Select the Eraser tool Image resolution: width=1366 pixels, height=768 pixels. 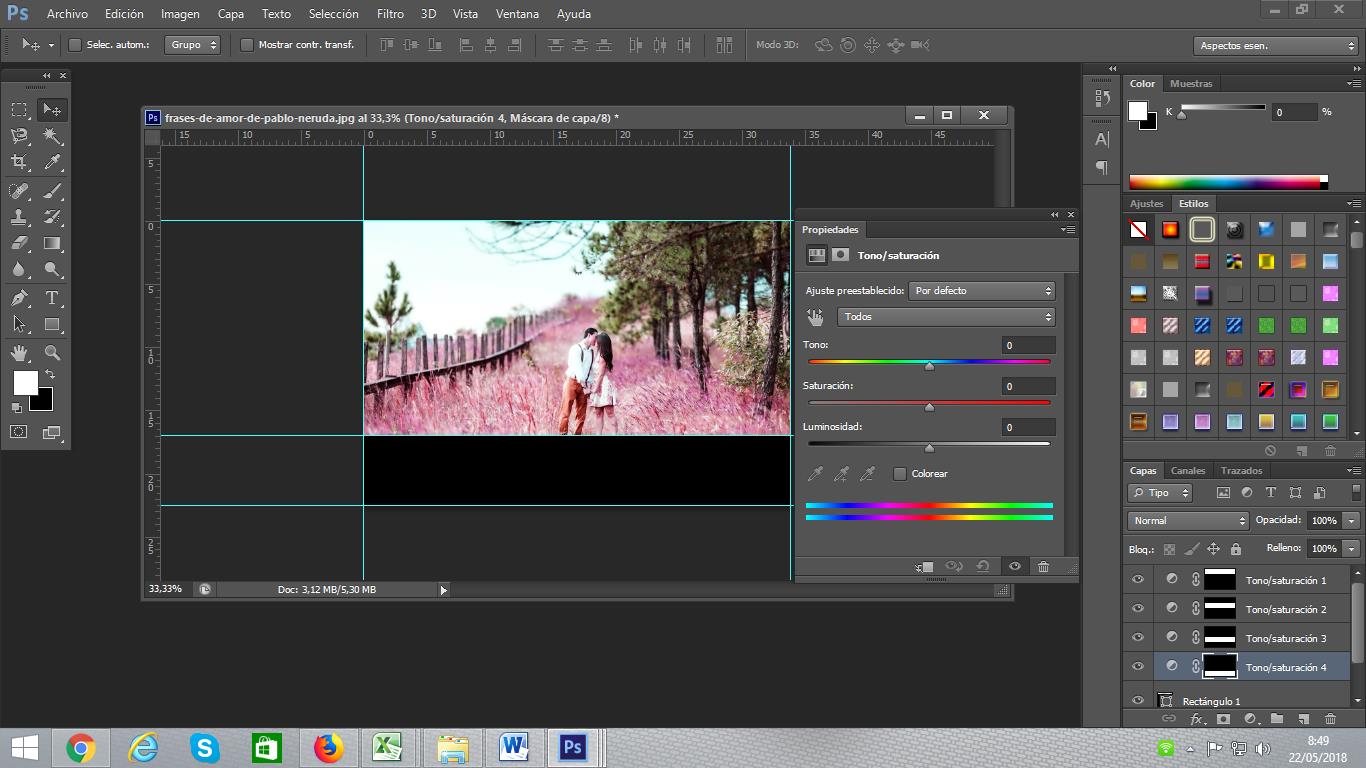[x=20, y=243]
